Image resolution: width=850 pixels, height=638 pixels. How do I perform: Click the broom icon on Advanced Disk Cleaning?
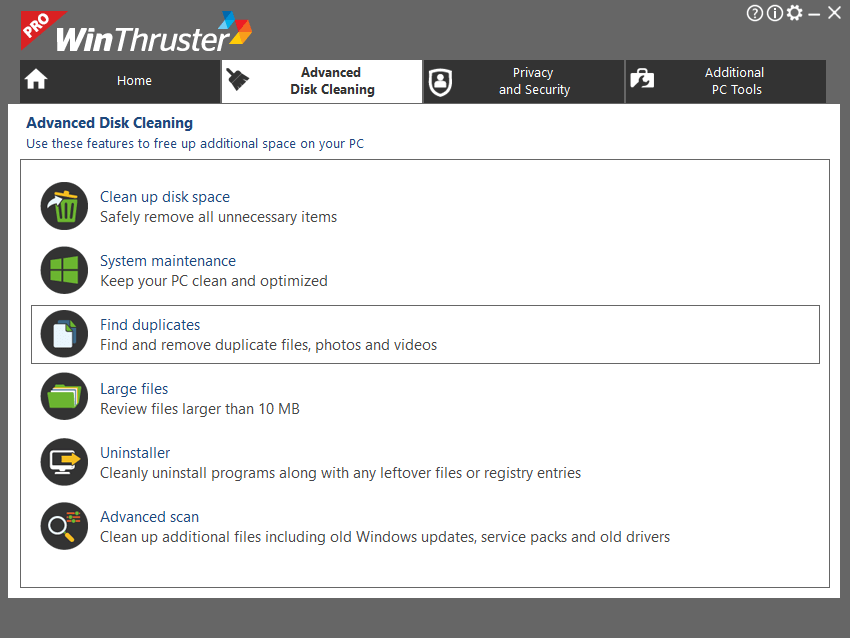(x=237, y=80)
